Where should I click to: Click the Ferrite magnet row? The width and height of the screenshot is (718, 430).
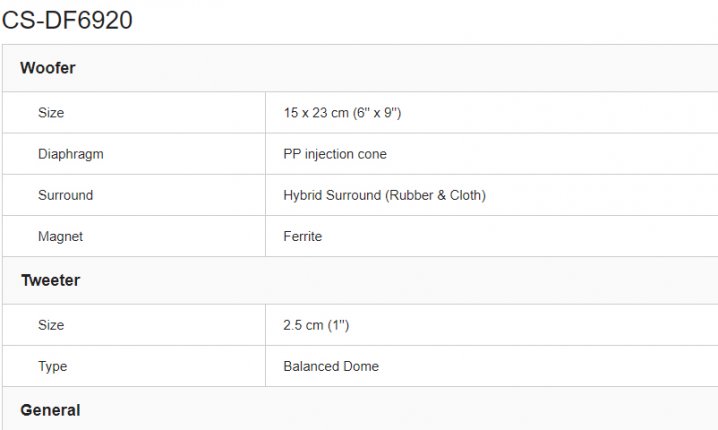[x=360, y=236]
